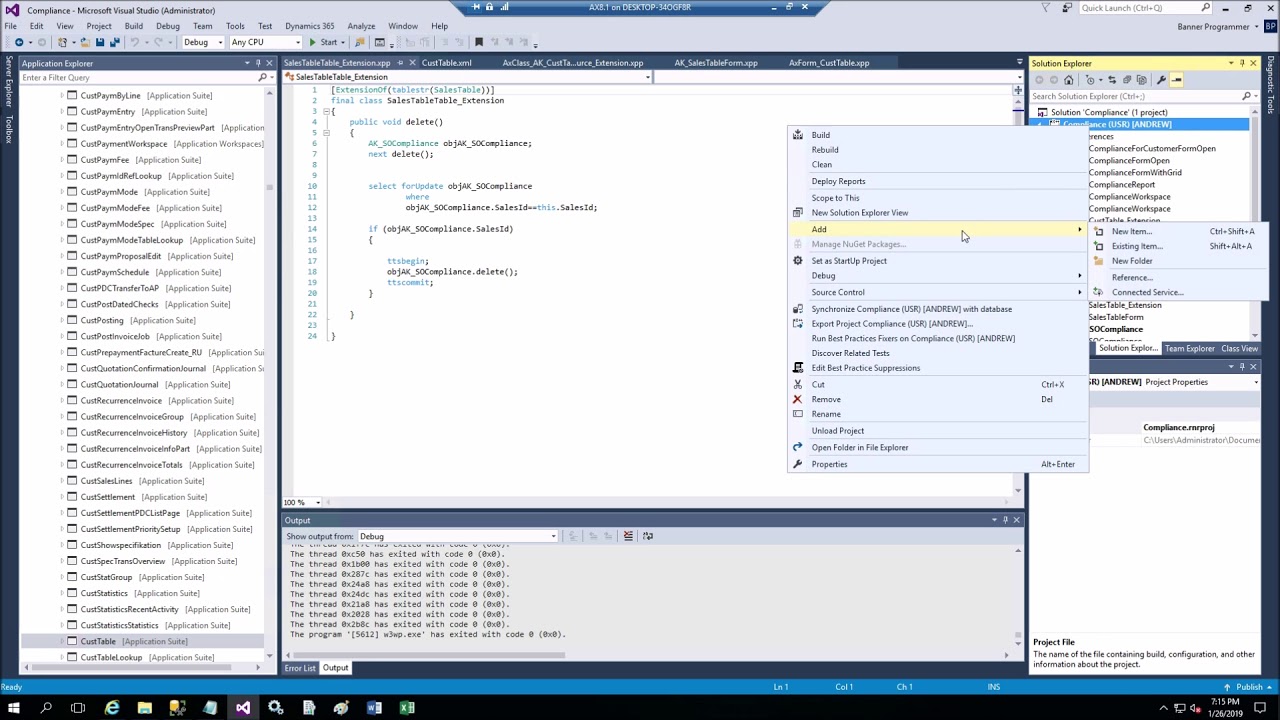Viewport: 1280px width, 720px height.
Task: Choose Rebuild from the context menu
Action: click(825, 150)
